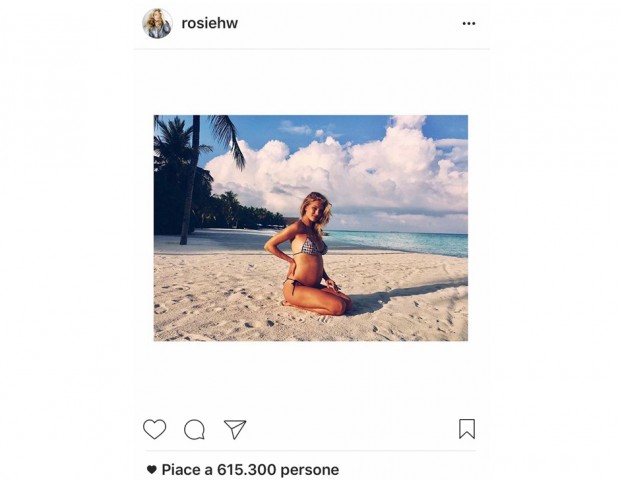Click the 615.300 likes number
Screen dimensions: 620x481
click(246, 470)
